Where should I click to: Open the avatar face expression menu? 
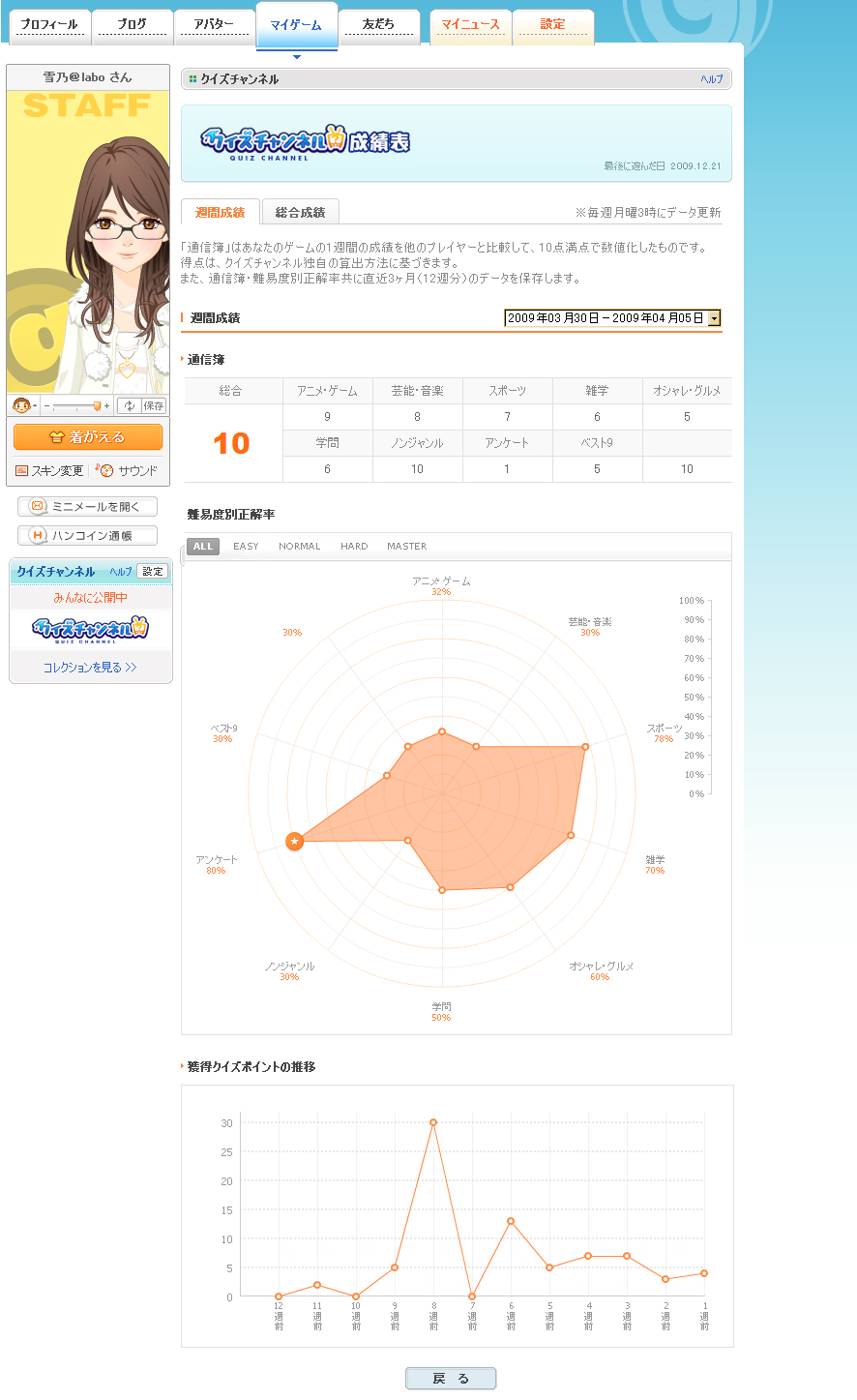pos(23,406)
